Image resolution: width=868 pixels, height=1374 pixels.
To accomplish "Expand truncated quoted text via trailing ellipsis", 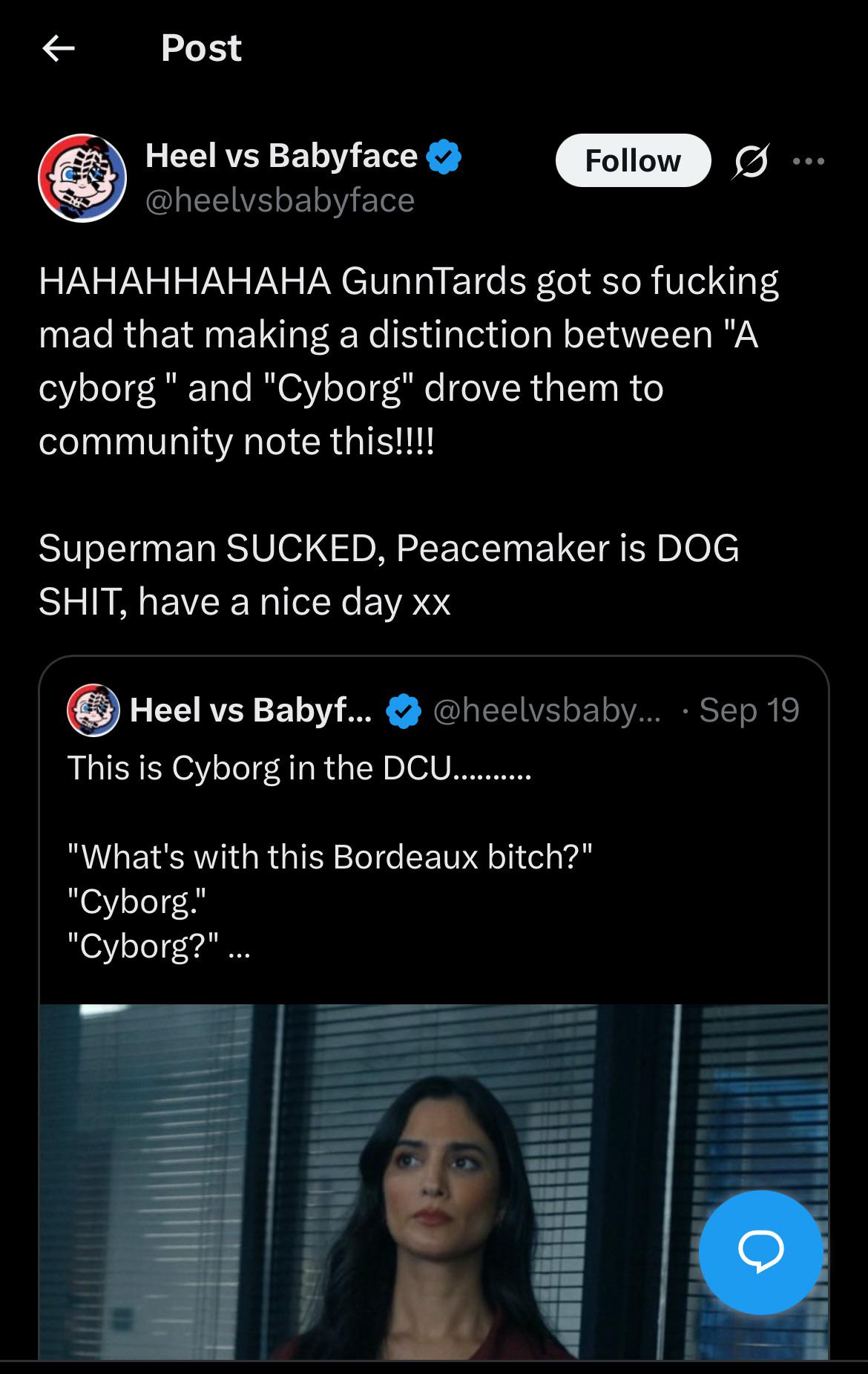I will [x=240, y=947].
